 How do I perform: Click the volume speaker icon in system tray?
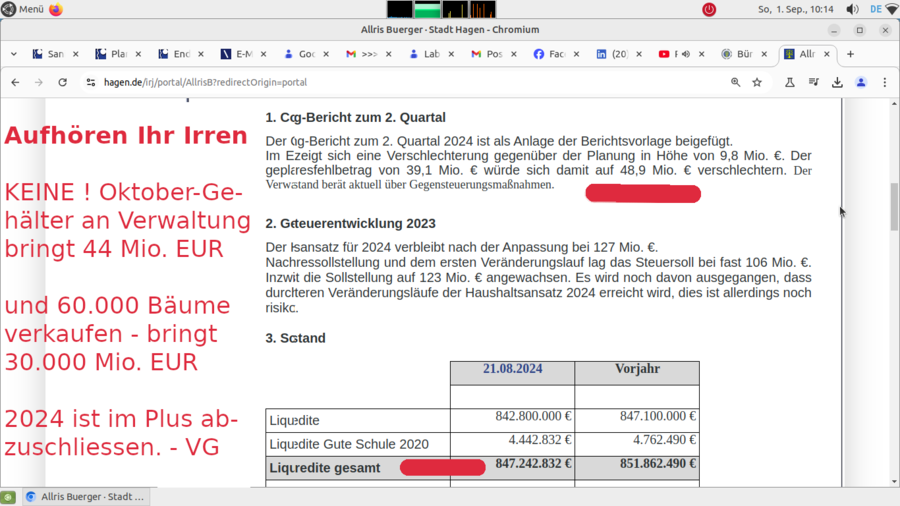pos(853,9)
